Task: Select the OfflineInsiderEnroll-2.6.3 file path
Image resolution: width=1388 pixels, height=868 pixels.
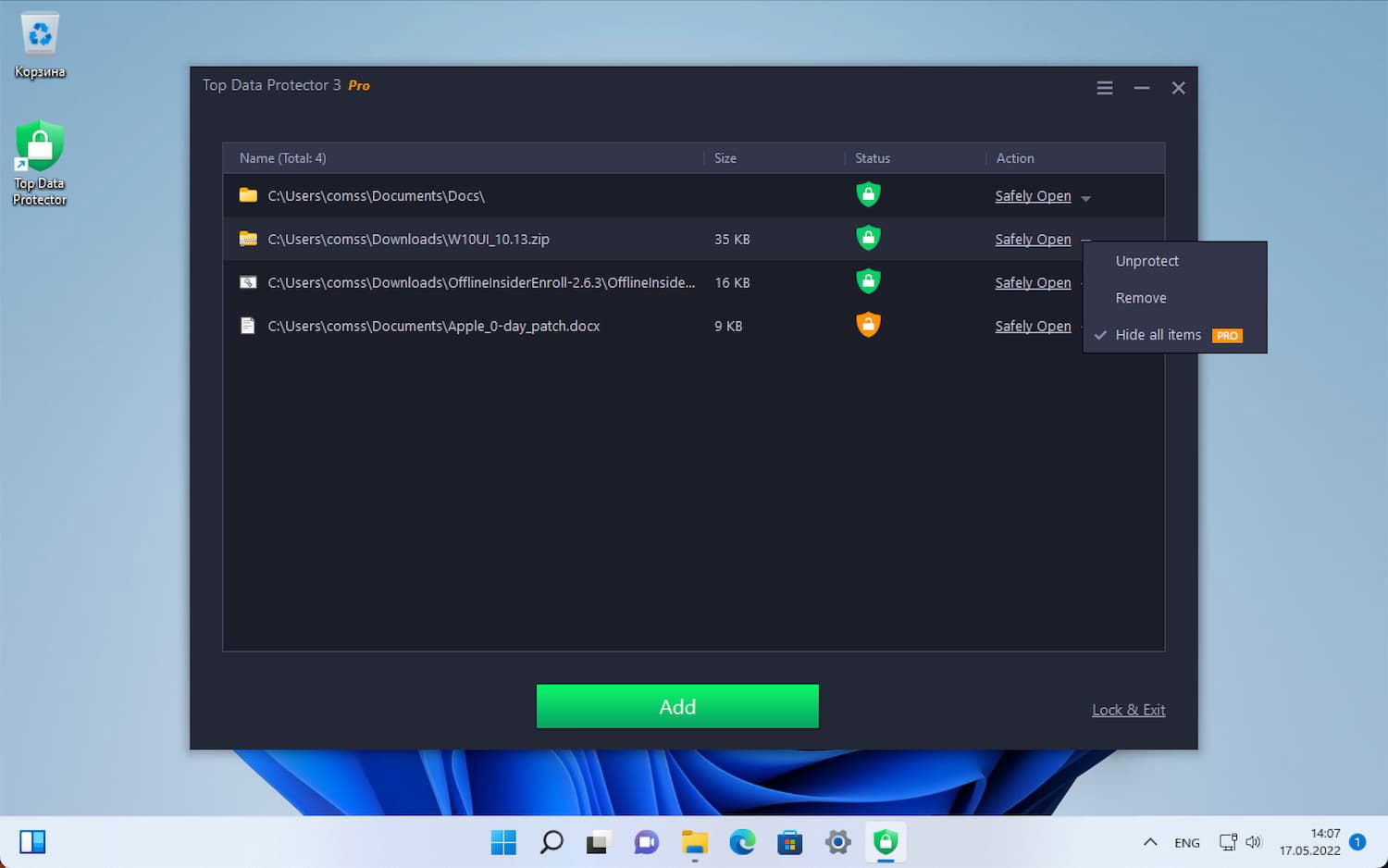Action: pos(481,283)
